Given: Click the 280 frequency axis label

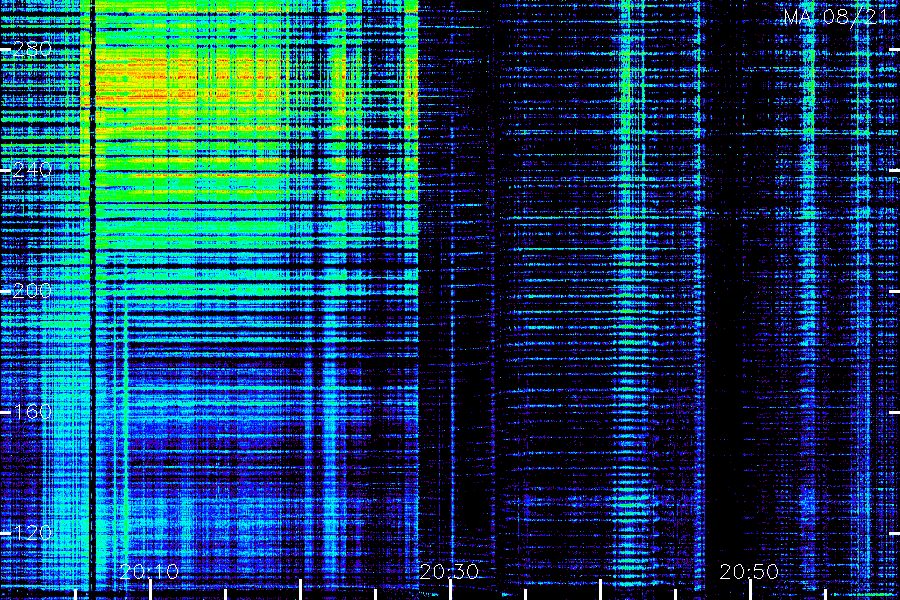Looking at the screenshot, I should (x=32, y=49).
